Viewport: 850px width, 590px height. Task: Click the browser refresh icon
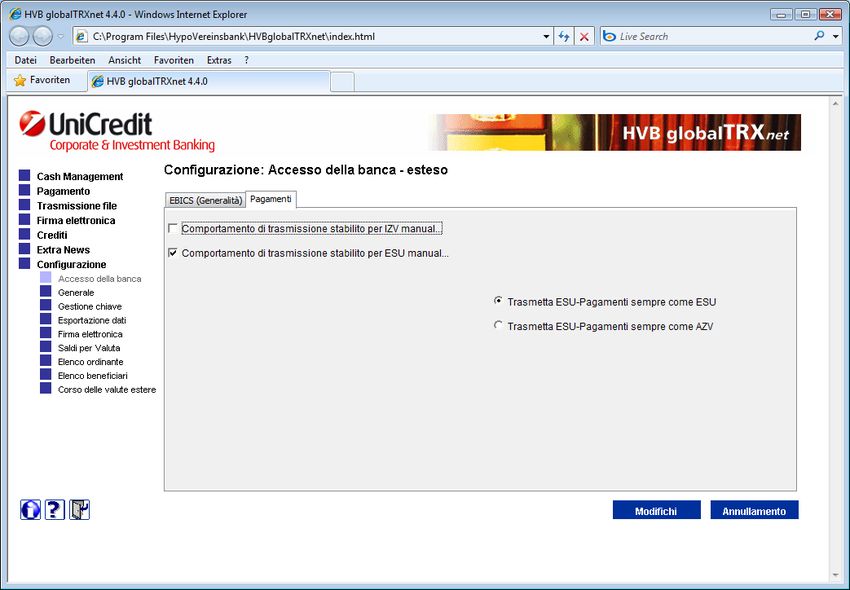564,36
